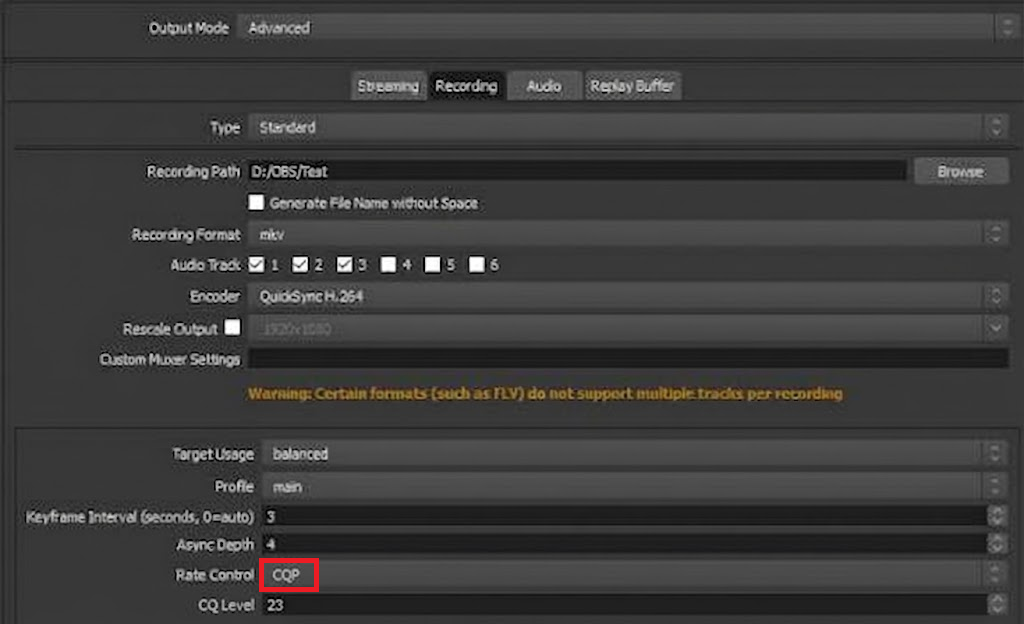Image resolution: width=1024 pixels, height=624 pixels.
Task: Open the Rescale Output resolution dropdown arrow
Action: (x=995, y=328)
